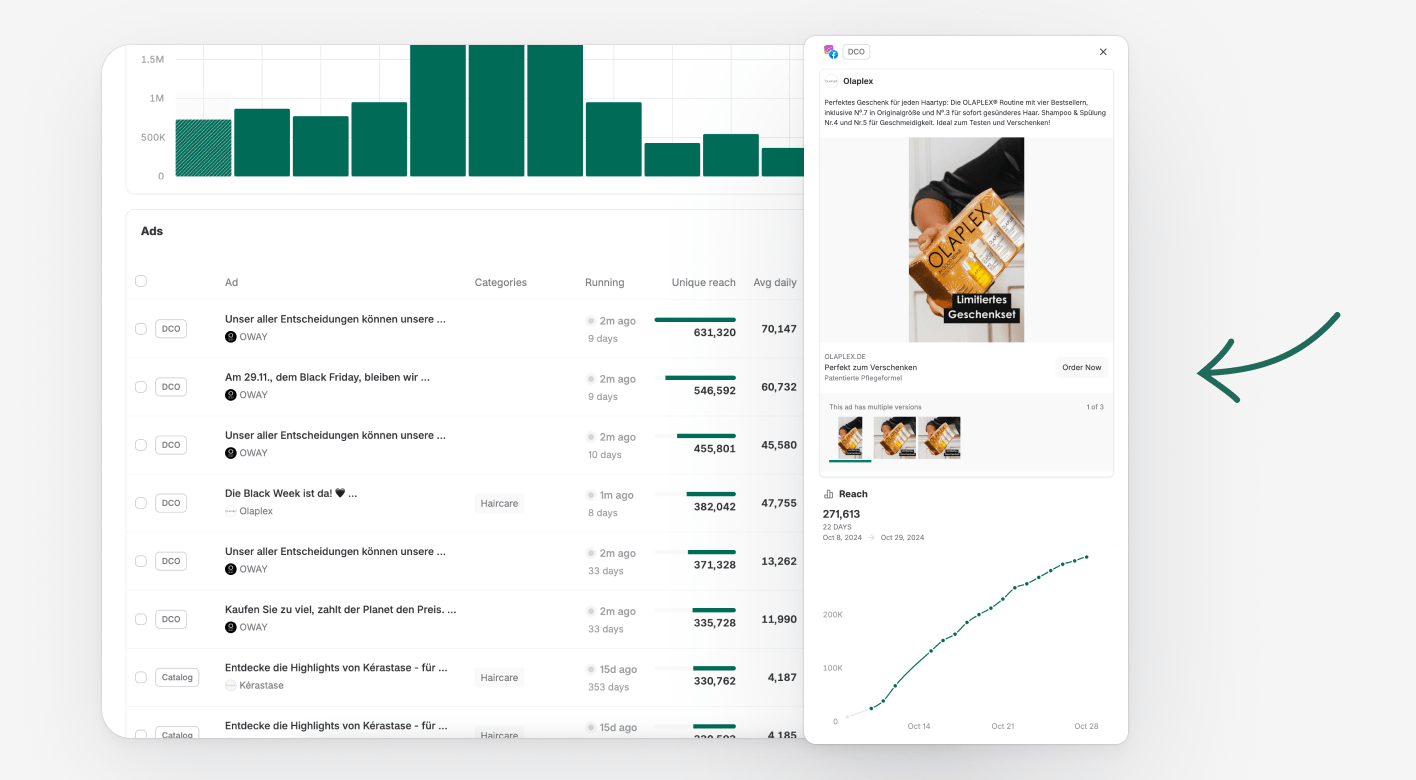Click DCO badge on the 631,320 reach row
1416x780 pixels.
(x=171, y=328)
